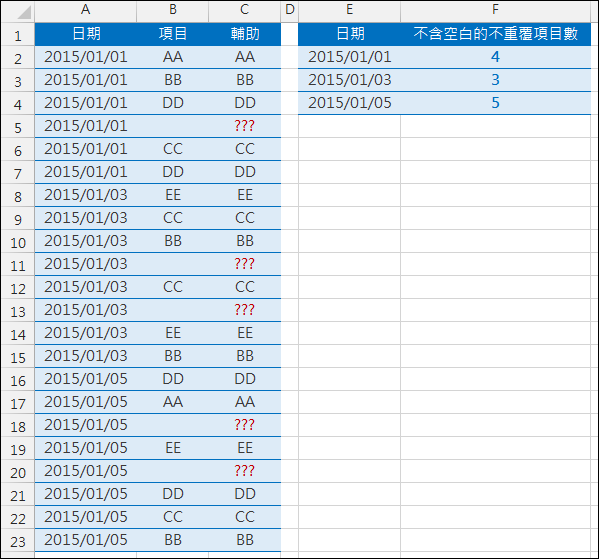Select the ??? cell in row 11
Image resolution: width=599 pixels, height=559 pixels.
tap(244, 264)
